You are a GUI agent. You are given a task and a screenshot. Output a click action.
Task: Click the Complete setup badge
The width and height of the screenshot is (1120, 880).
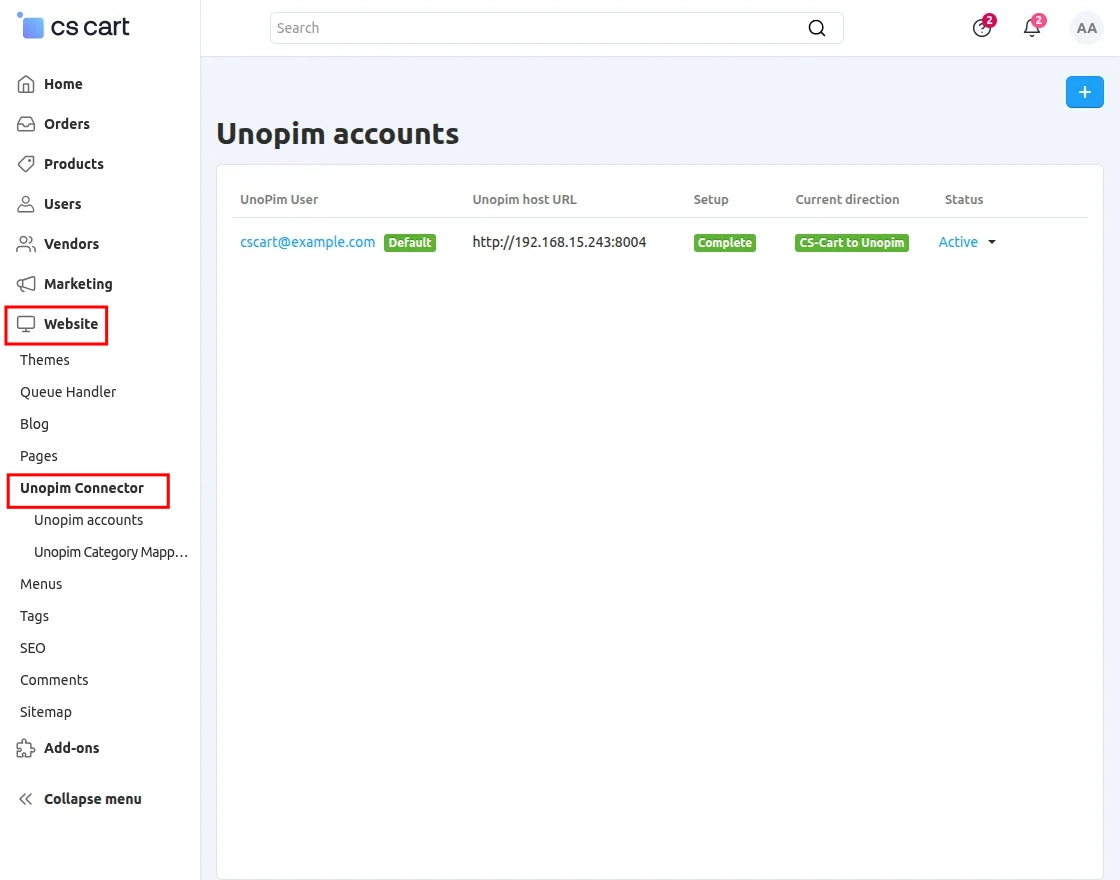click(724, 243)
